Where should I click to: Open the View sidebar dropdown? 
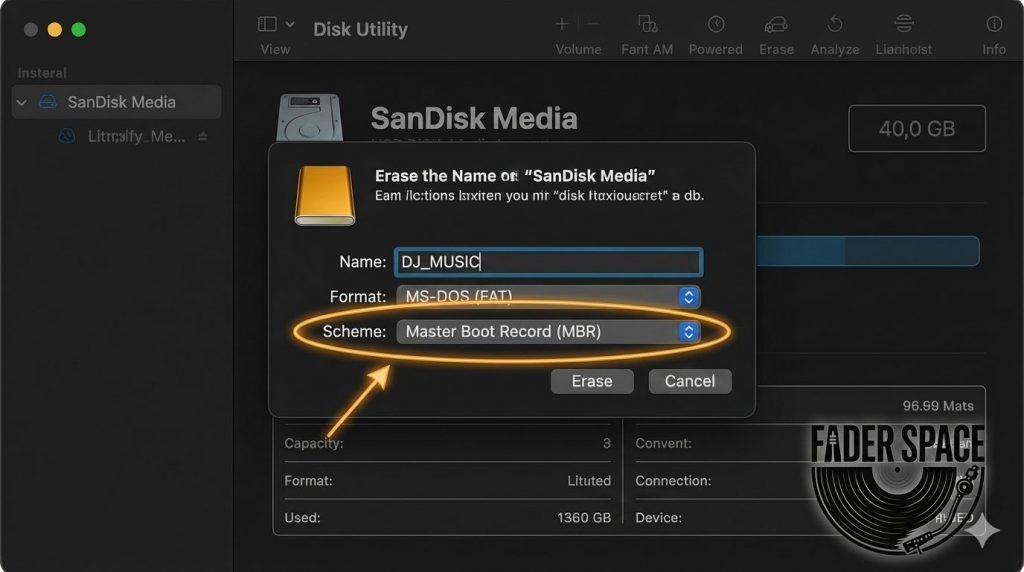pos(276,24)
